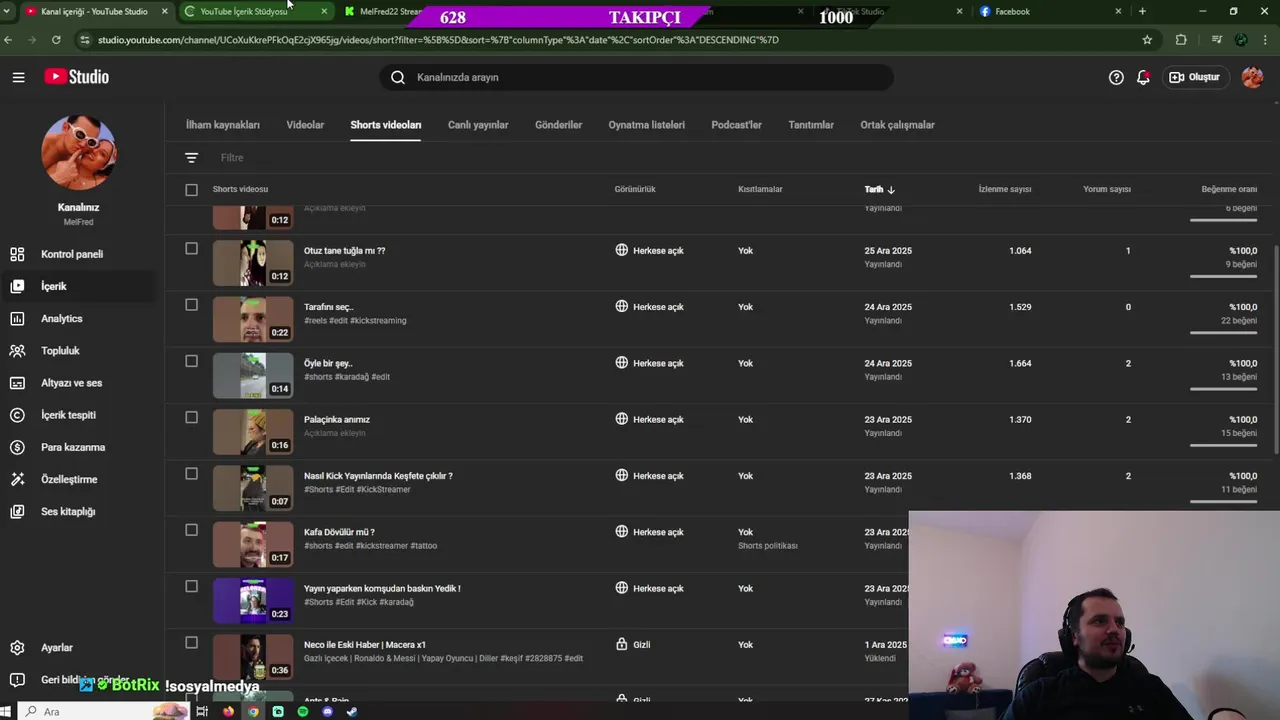Screen dimensions: 1280x720
Task: Open a new browser tab
Action: pos(1142,11)
